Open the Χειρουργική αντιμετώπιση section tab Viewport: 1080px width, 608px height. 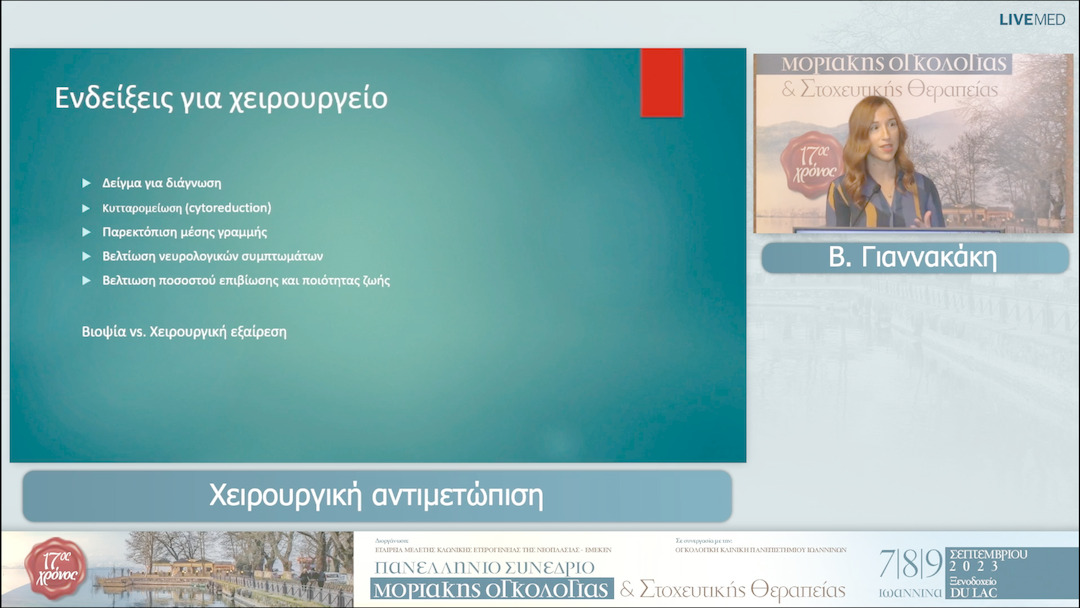click(x=375, y=492)
